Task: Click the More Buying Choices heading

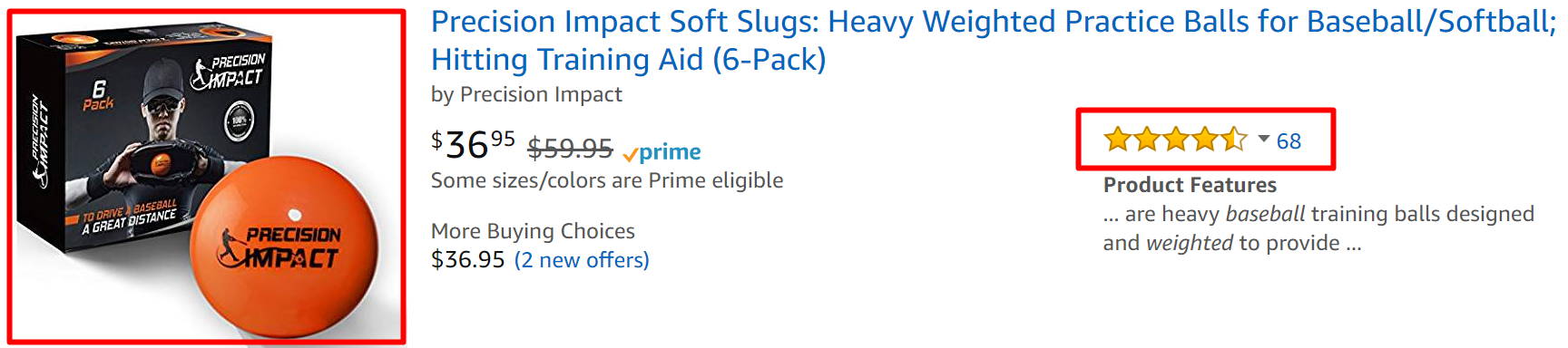Action: pyautogui.click(x=533, y=231)
